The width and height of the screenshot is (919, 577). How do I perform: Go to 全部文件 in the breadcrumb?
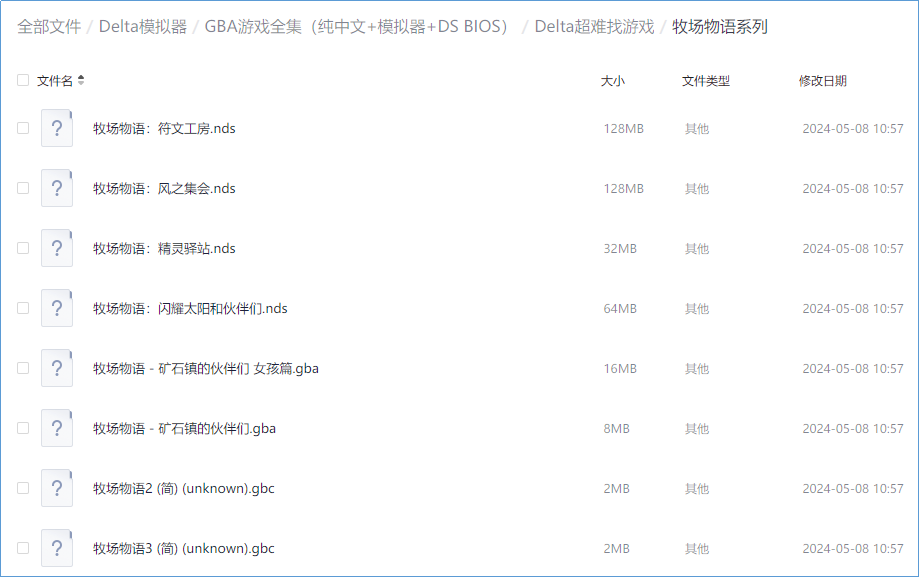pyautogui.click(x=46, y=29)
